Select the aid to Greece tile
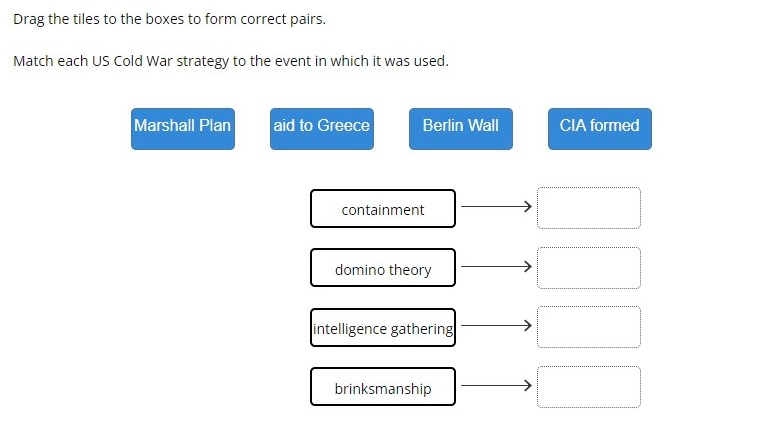The height and width of the screenshot is (426, 762). 322,129
